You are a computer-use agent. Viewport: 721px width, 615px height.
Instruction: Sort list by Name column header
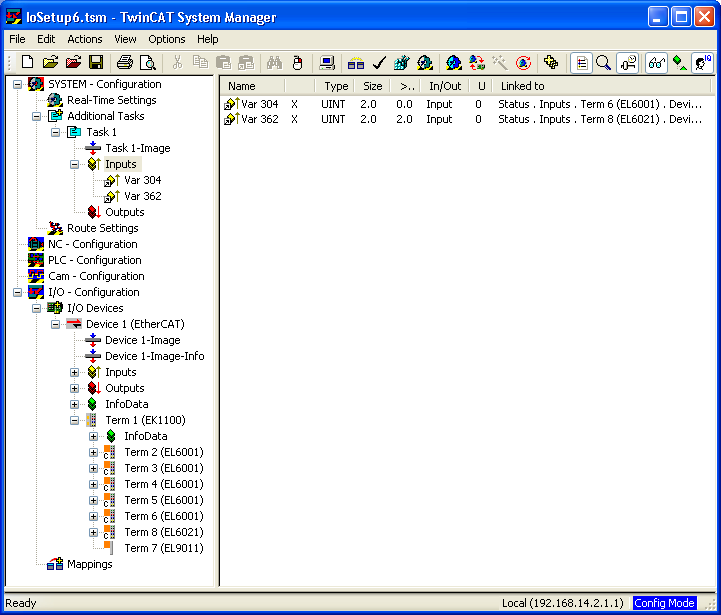[x=252, y=86]
